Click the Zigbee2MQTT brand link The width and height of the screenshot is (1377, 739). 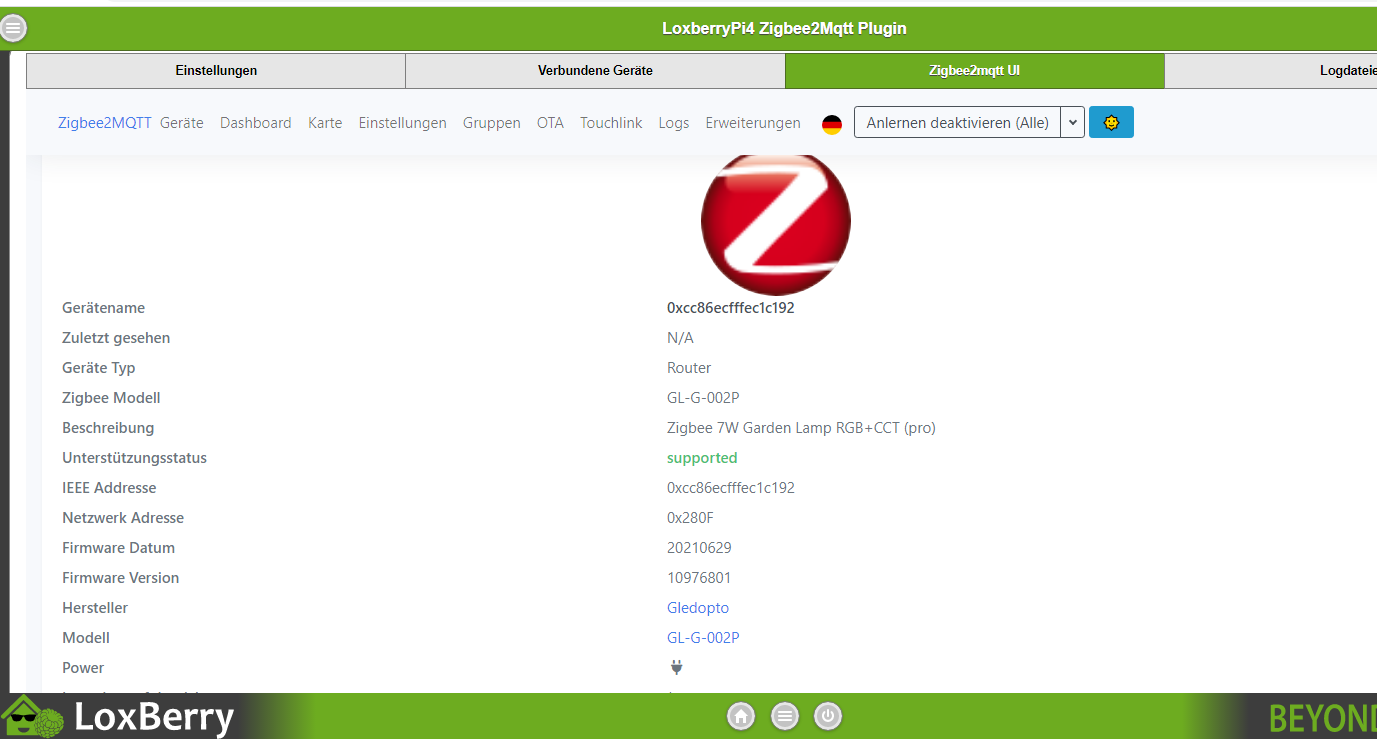coord(105,123)
